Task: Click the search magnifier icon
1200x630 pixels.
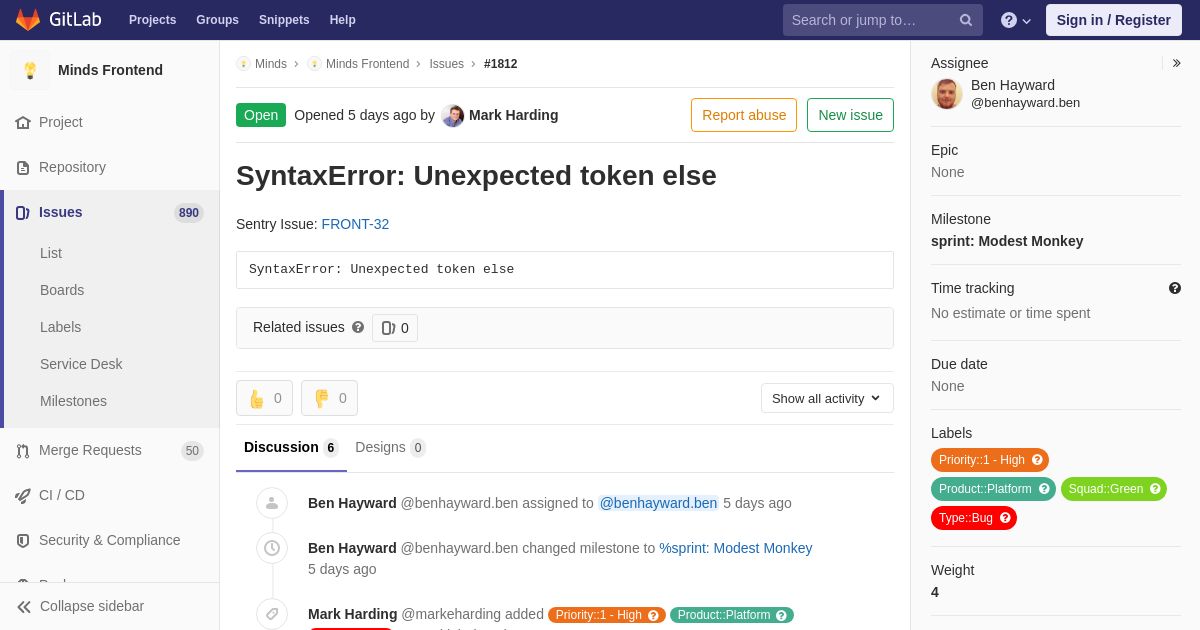Action: pyautogui.click(x=966, y=20)
